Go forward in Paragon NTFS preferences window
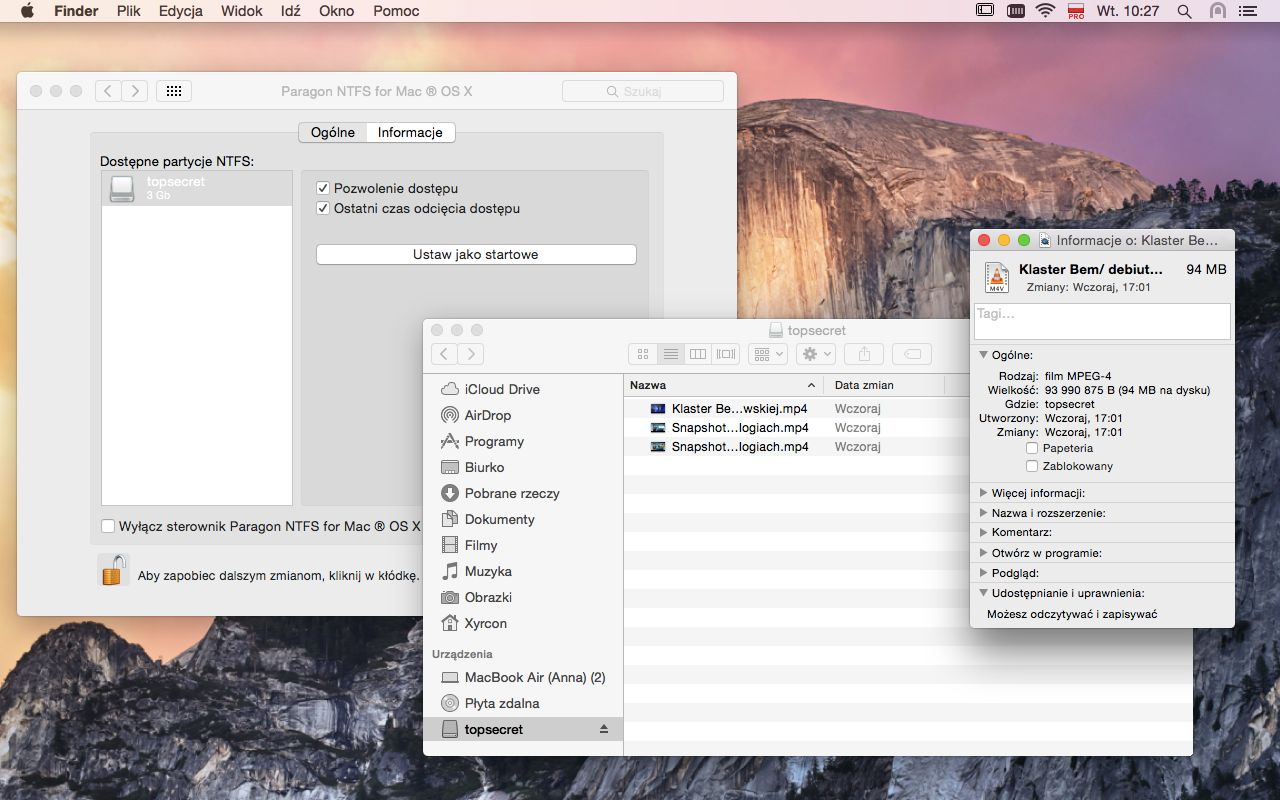 pos(135,91)
